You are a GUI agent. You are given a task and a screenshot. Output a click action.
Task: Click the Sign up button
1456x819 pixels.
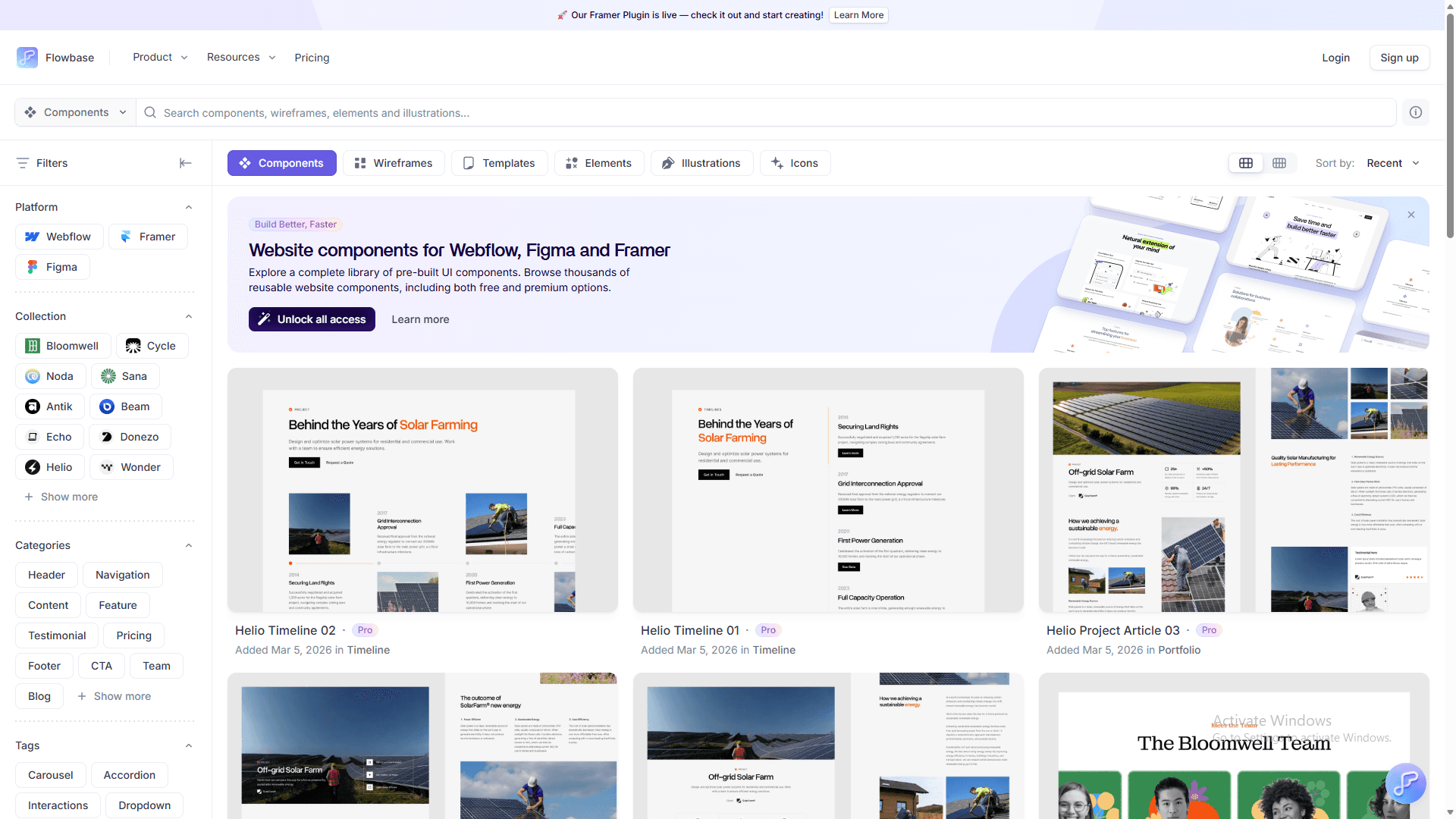[1399, 58]
